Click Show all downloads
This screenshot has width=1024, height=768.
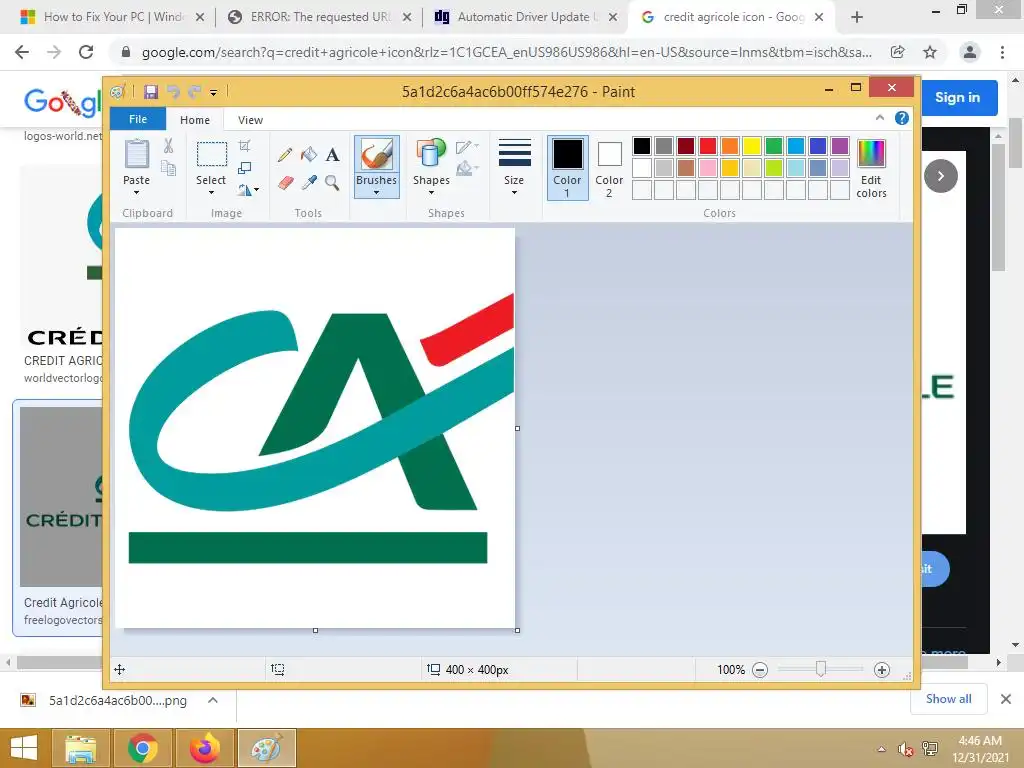coord(948,699)
